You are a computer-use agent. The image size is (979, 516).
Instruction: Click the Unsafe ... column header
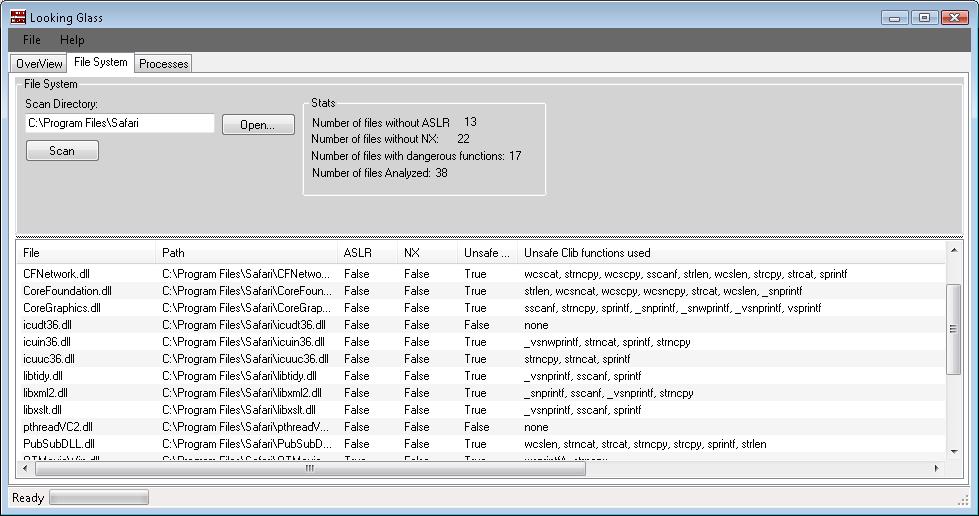(x=487, y=252)
